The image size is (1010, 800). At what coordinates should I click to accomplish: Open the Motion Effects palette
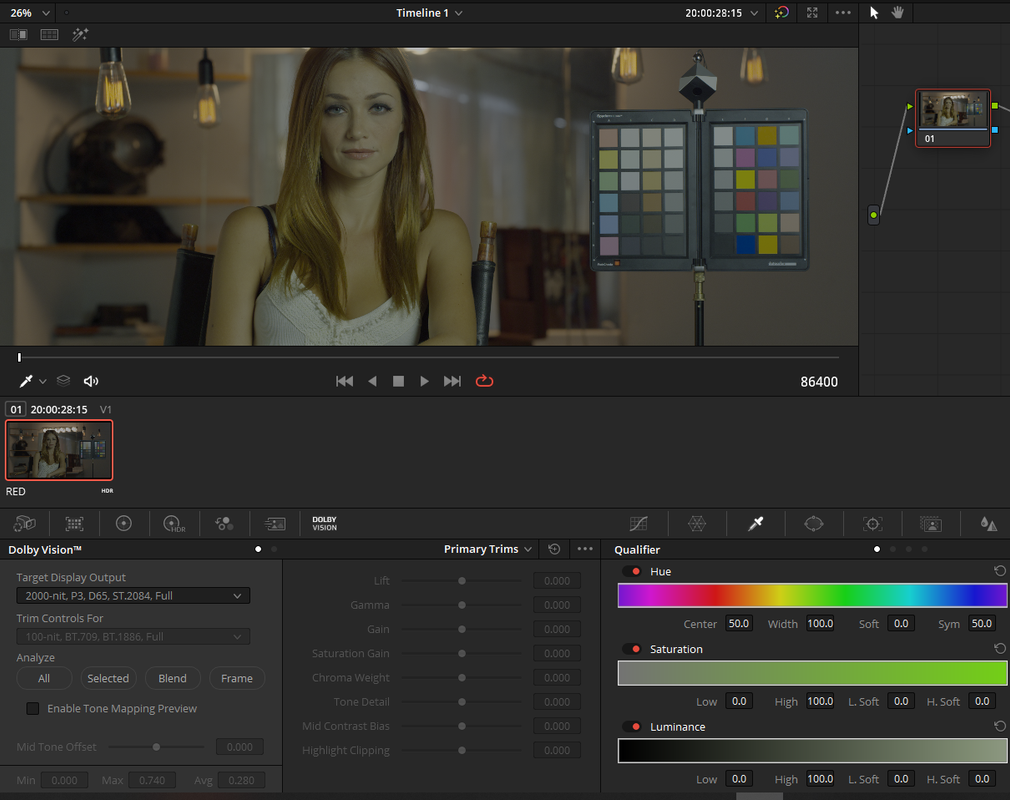coord(275,524)
